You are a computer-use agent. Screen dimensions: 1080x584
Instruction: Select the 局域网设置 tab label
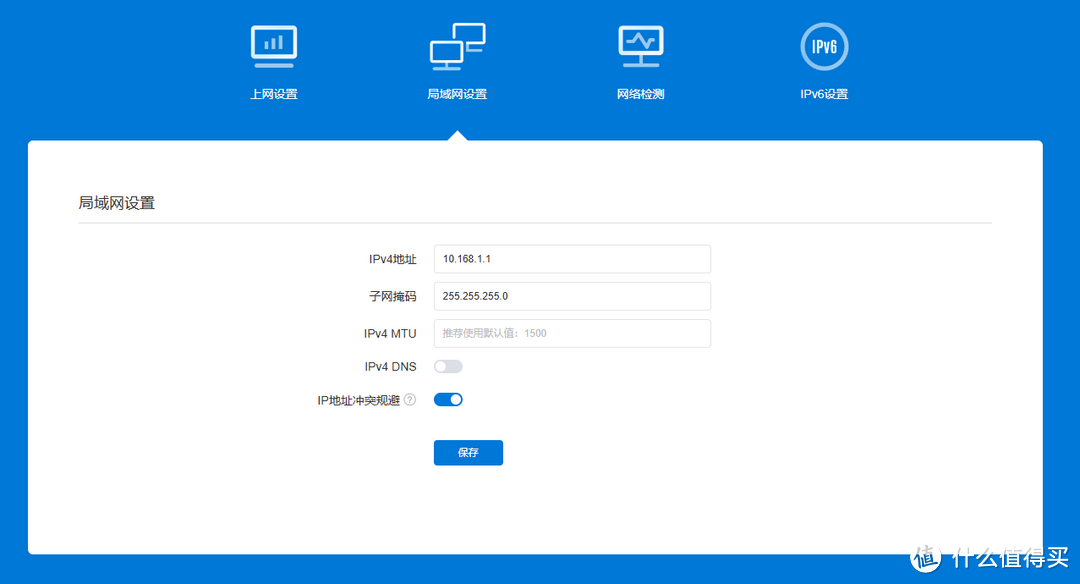(x=457, y=95)
